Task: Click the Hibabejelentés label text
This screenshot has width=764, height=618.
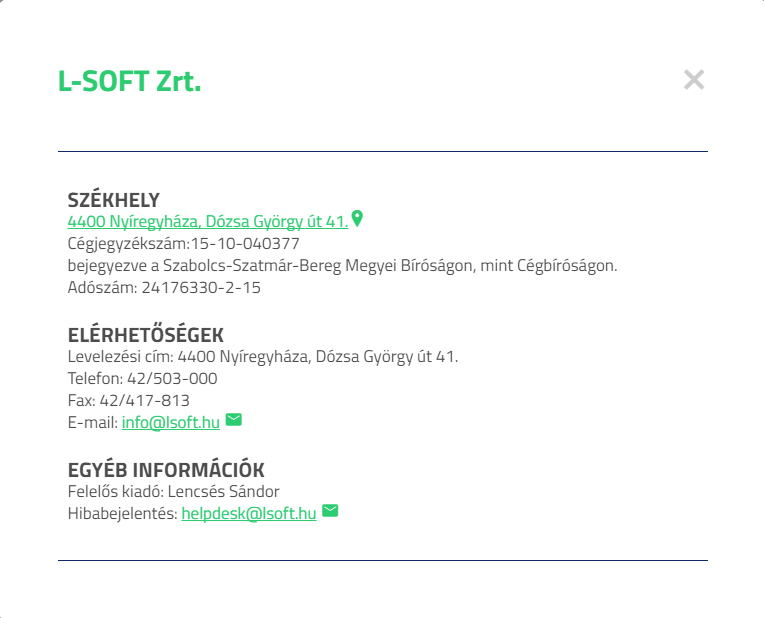Action: pyautogui.click(x=122, y=513)
